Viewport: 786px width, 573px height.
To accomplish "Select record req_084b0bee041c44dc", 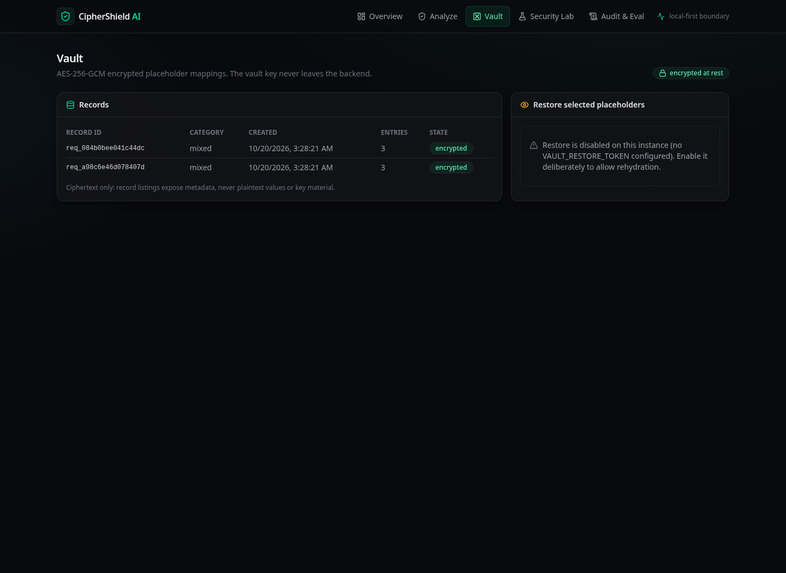I will pos(105,148).
